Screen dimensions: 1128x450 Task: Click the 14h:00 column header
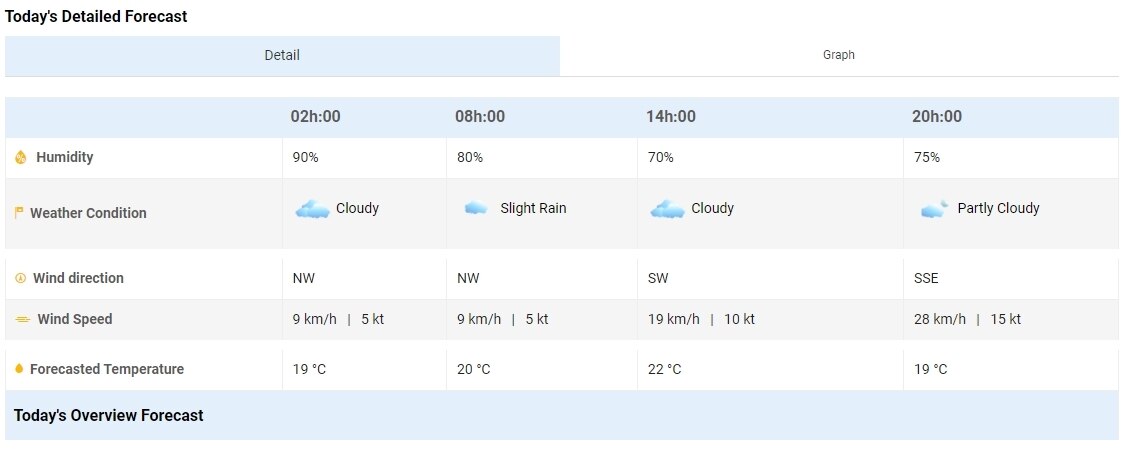[x=671, y=117]
